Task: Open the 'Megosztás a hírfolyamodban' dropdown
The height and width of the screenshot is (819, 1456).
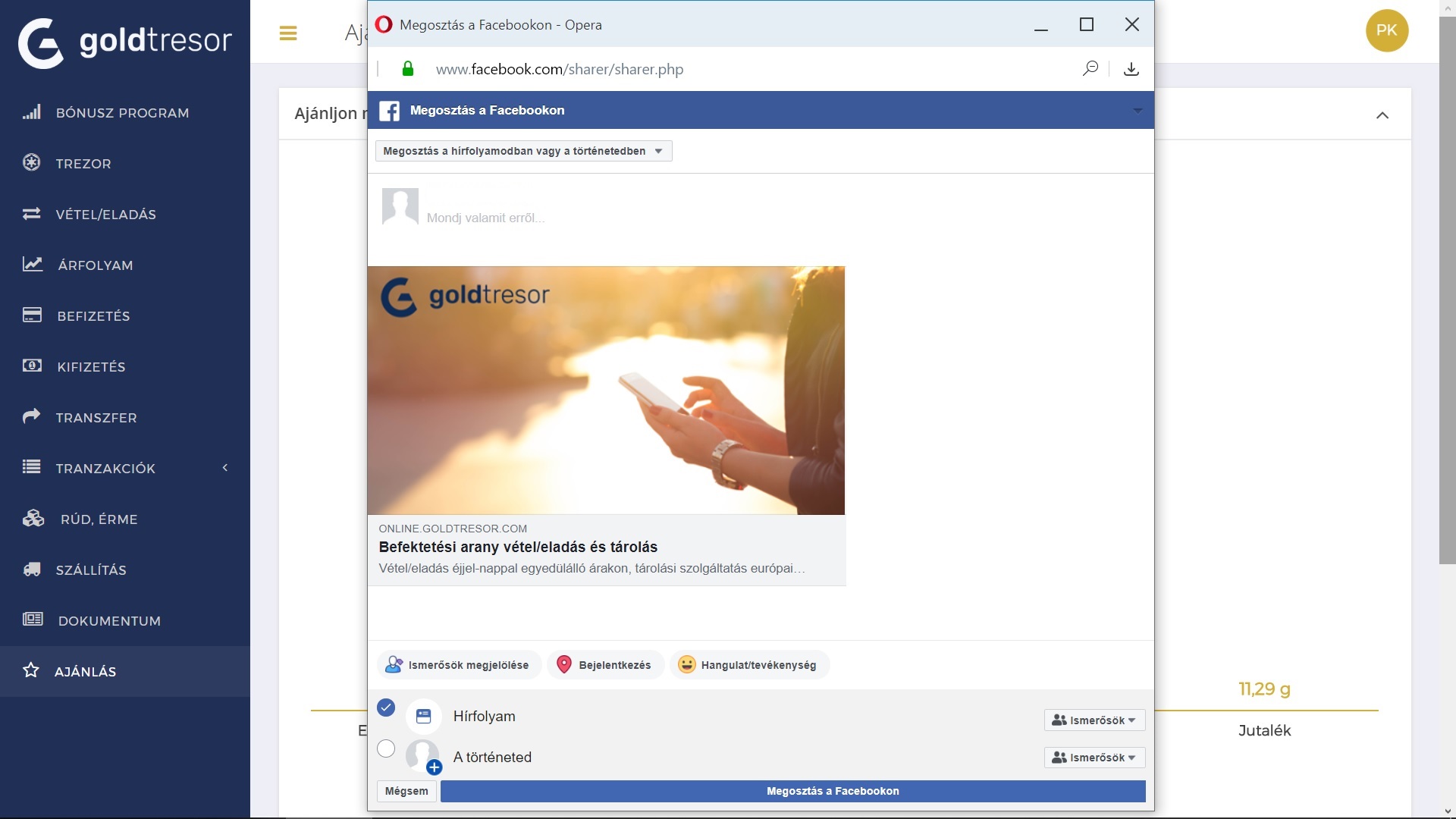Action: click(524, 151)
